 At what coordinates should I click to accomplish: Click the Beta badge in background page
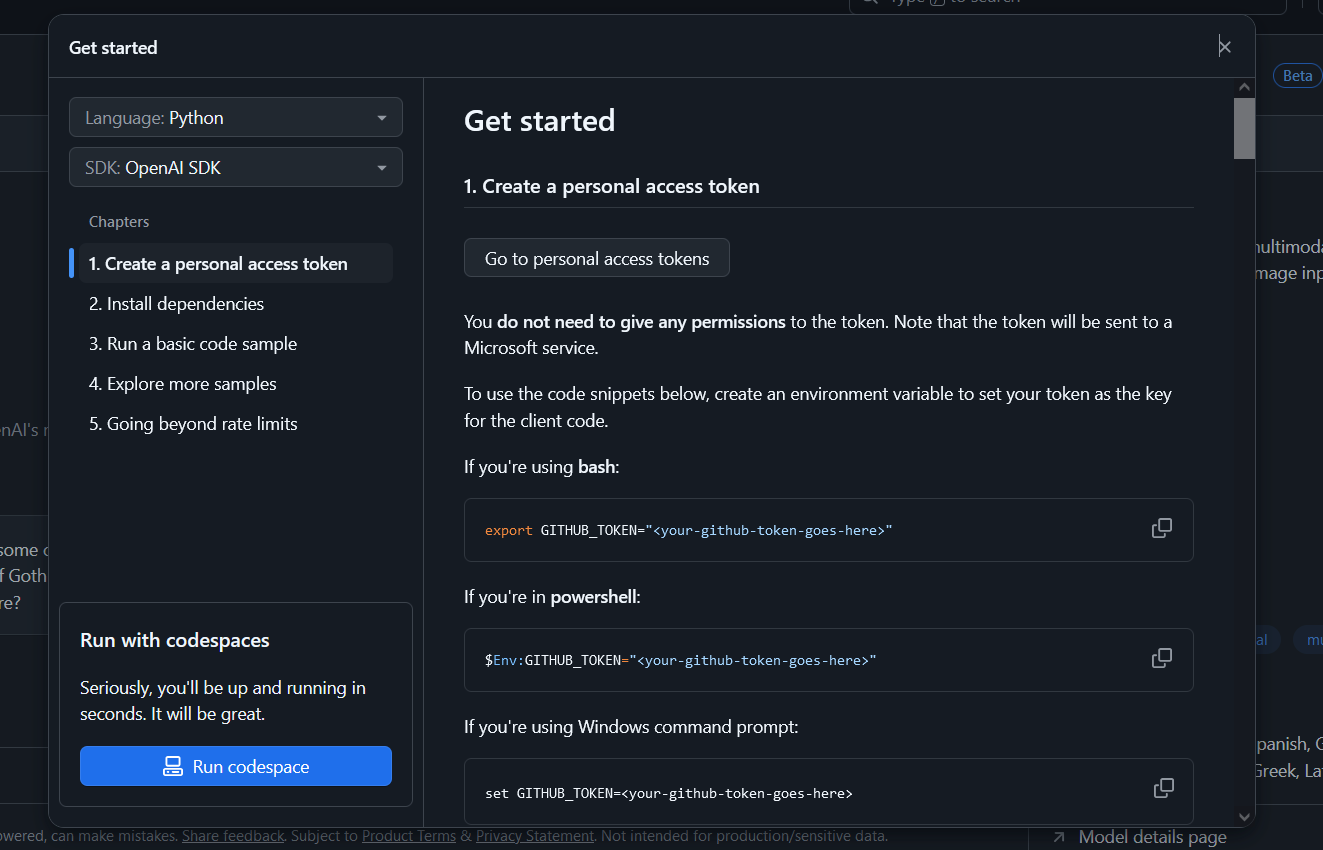tap(1297, 76)
